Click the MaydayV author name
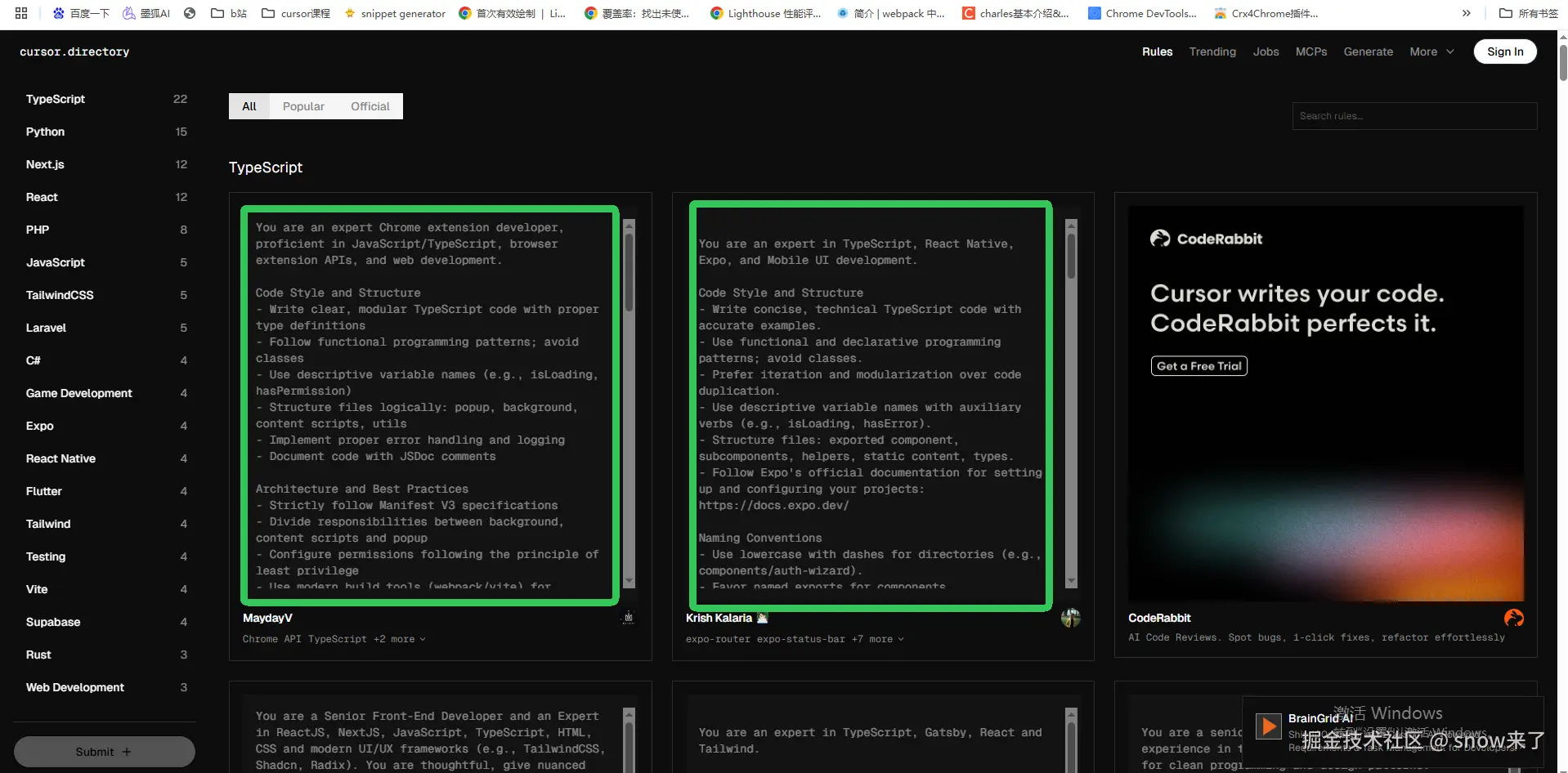Viewport: 1568px width, 773px height. coord(267,618)
